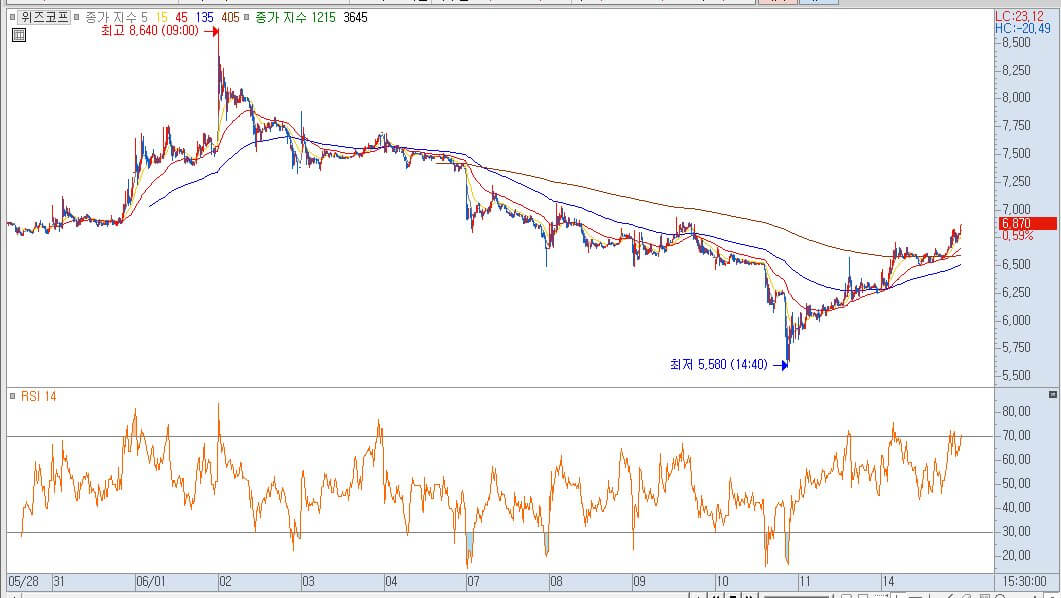Click the 최저 5,580 (14:40) low marker
The width and height of the screenshot is (1061, 598).
tap(719, 365)
